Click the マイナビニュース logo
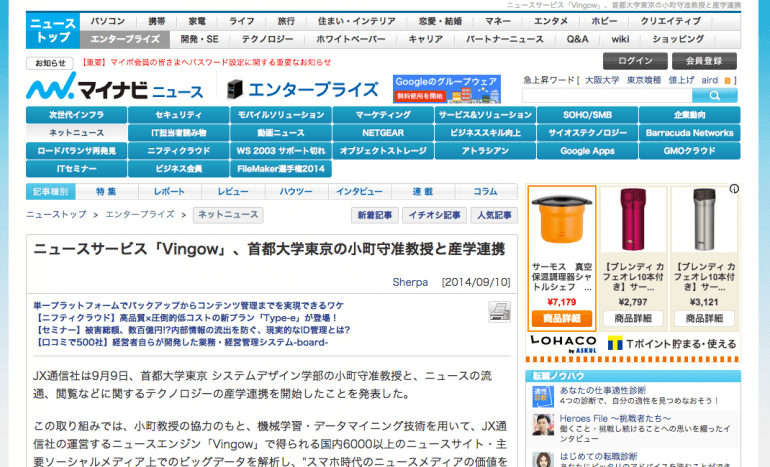 (x=114, y=87)
